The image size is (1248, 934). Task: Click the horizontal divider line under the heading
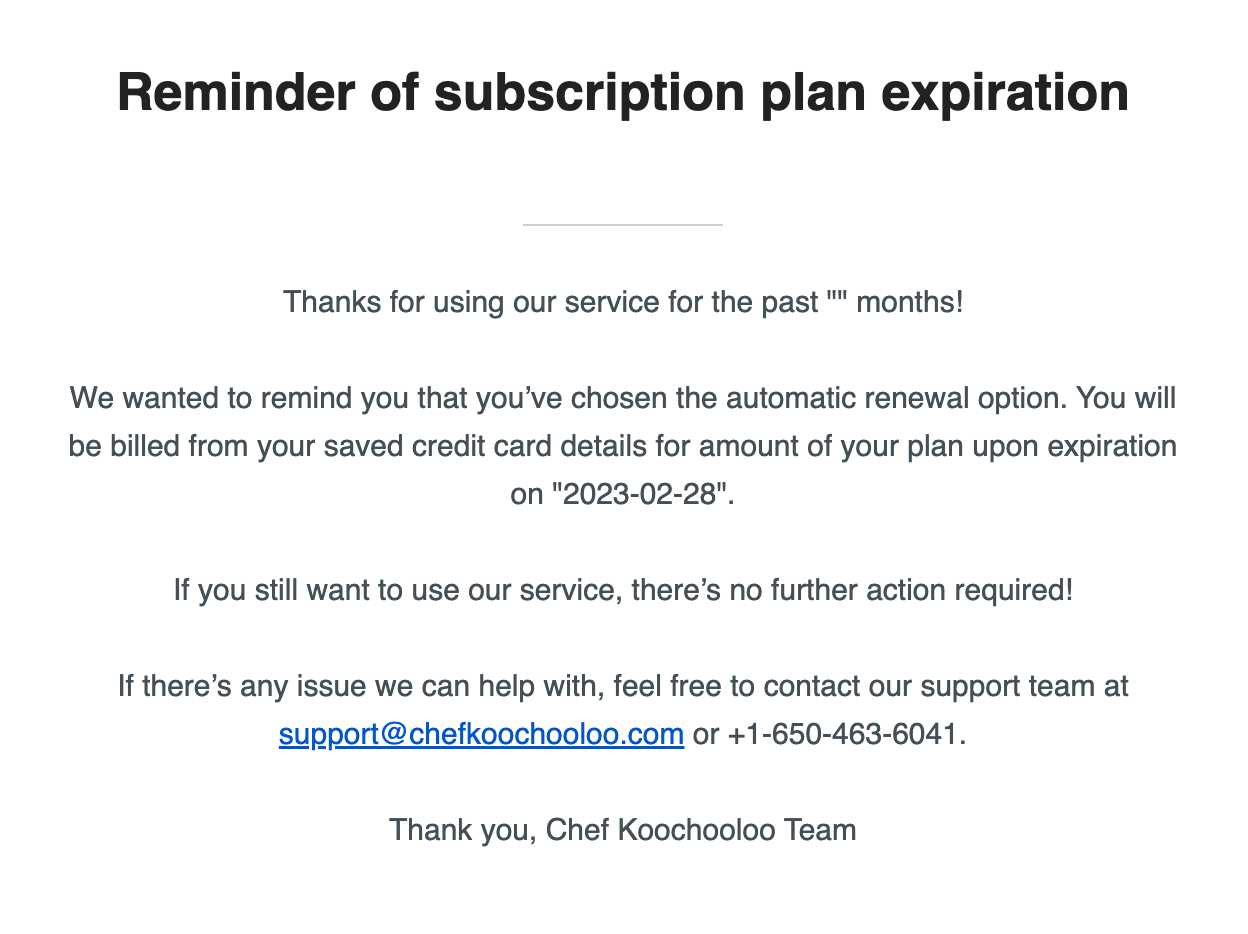point(623,225)
